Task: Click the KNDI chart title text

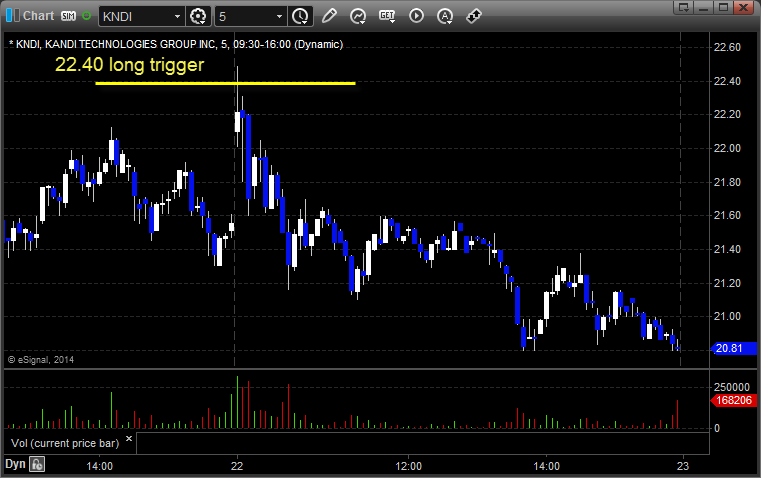Action: pyautogui.click(x=176, y=44)
